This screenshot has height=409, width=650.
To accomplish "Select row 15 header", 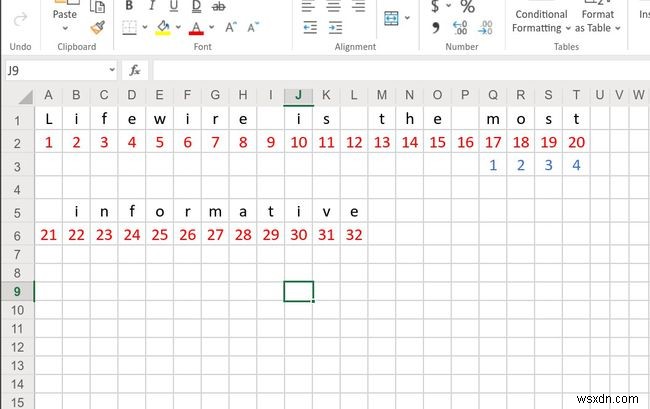I will (x=17, y=402).
